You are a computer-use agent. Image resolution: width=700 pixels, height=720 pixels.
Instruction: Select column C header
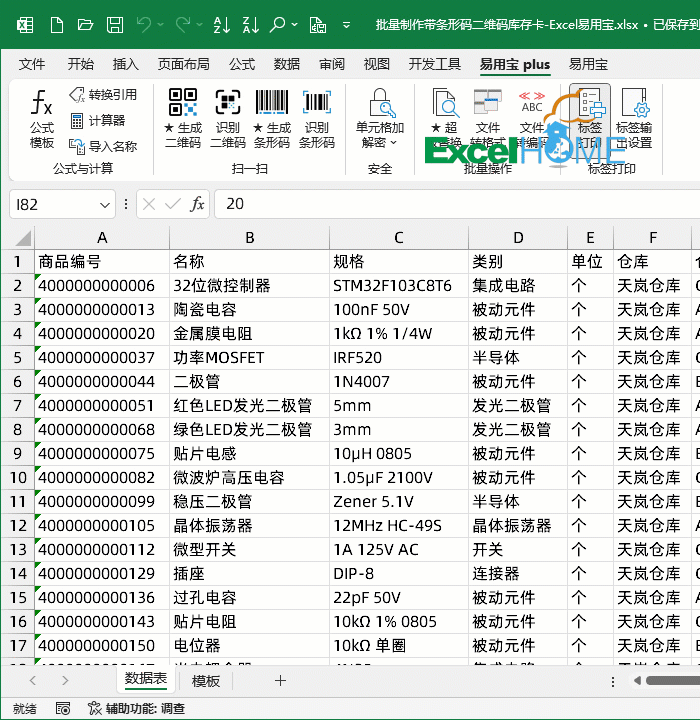click(x=399, y=238)
